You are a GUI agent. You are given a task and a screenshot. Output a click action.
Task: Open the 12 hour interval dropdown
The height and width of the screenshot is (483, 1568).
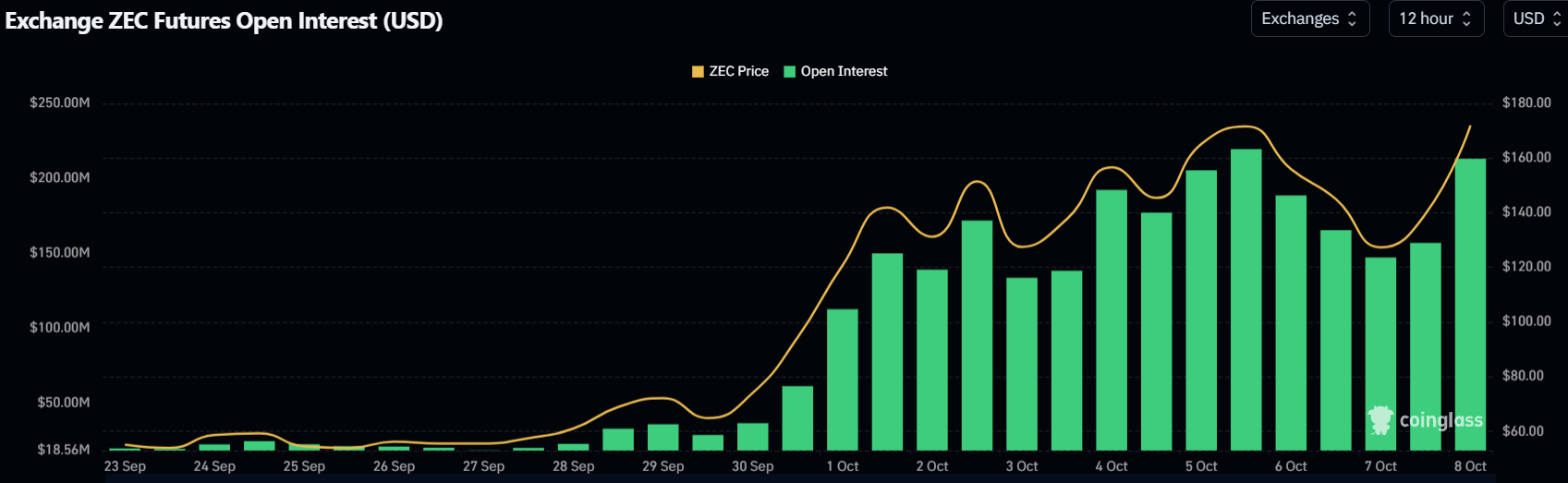point(1435,18)
